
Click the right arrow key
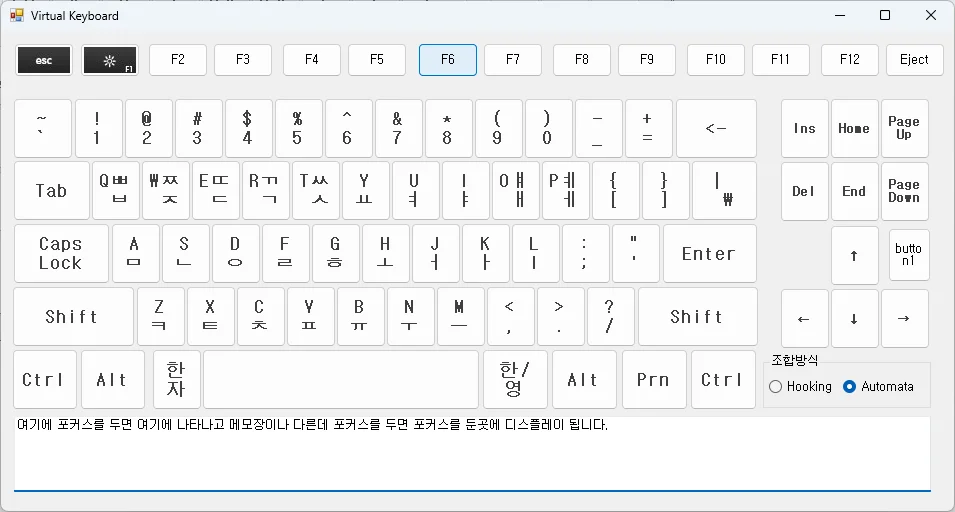click(904, 318)
